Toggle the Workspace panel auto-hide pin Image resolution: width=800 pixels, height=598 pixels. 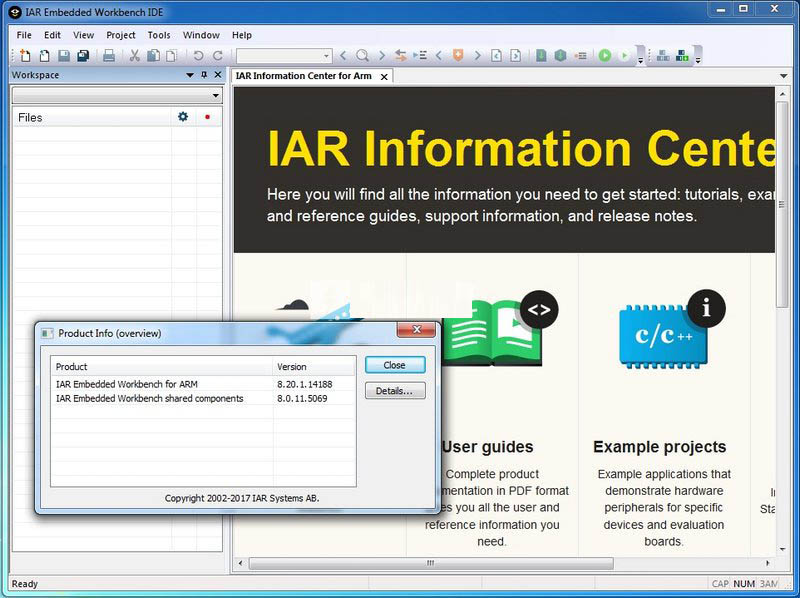pos(204,75)
